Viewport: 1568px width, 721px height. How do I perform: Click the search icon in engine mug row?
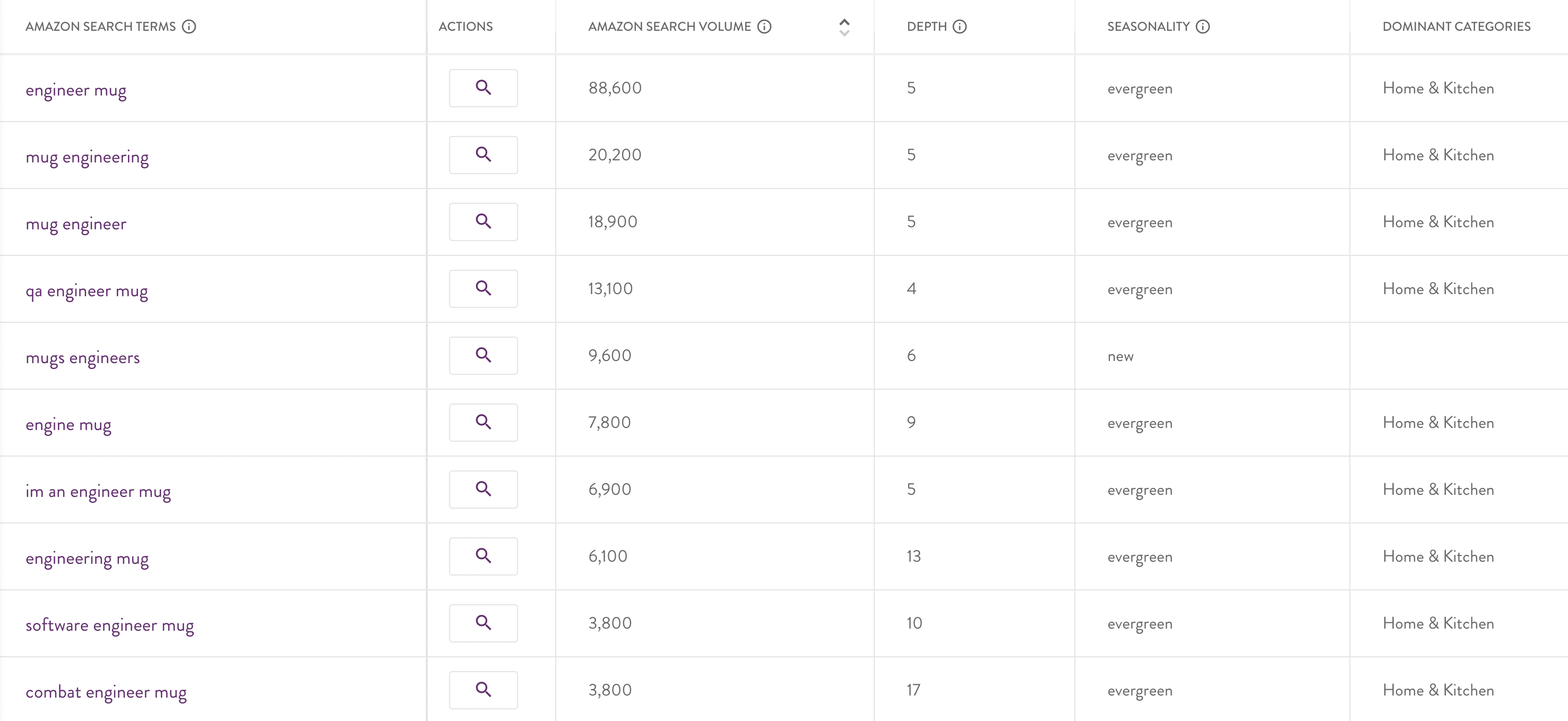(484, 423)
